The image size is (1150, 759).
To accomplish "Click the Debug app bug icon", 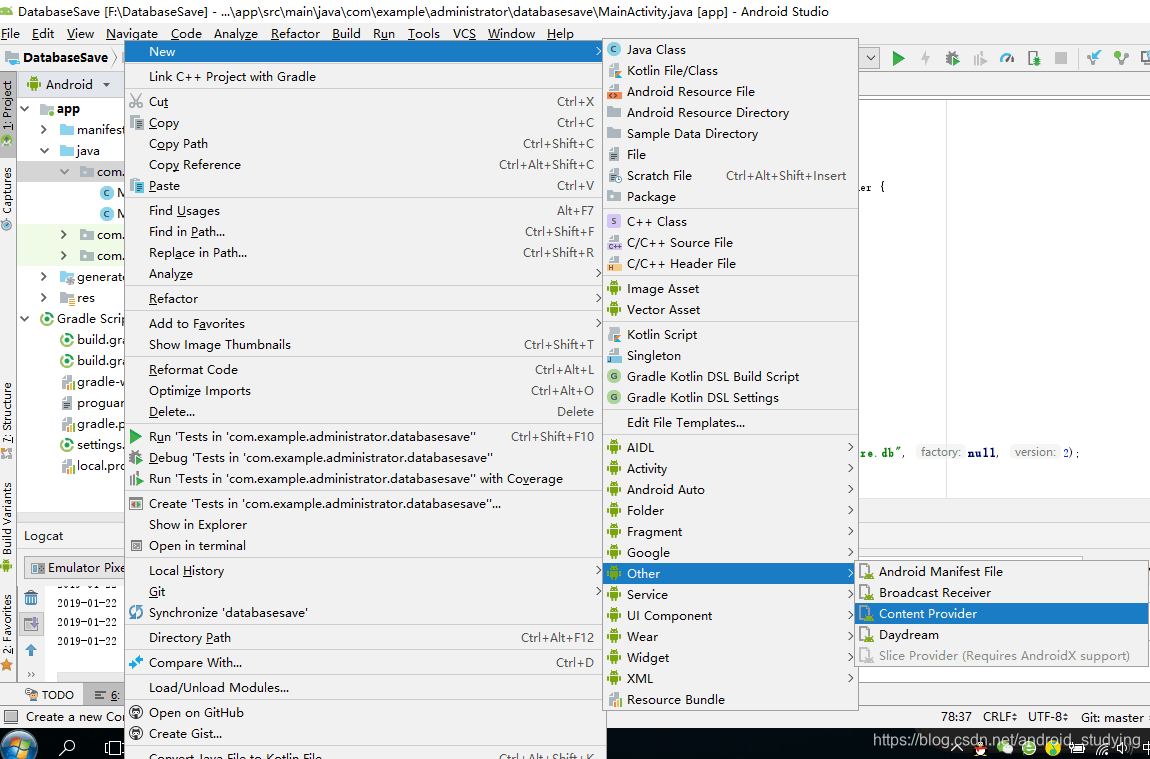I will pos(953,59).
